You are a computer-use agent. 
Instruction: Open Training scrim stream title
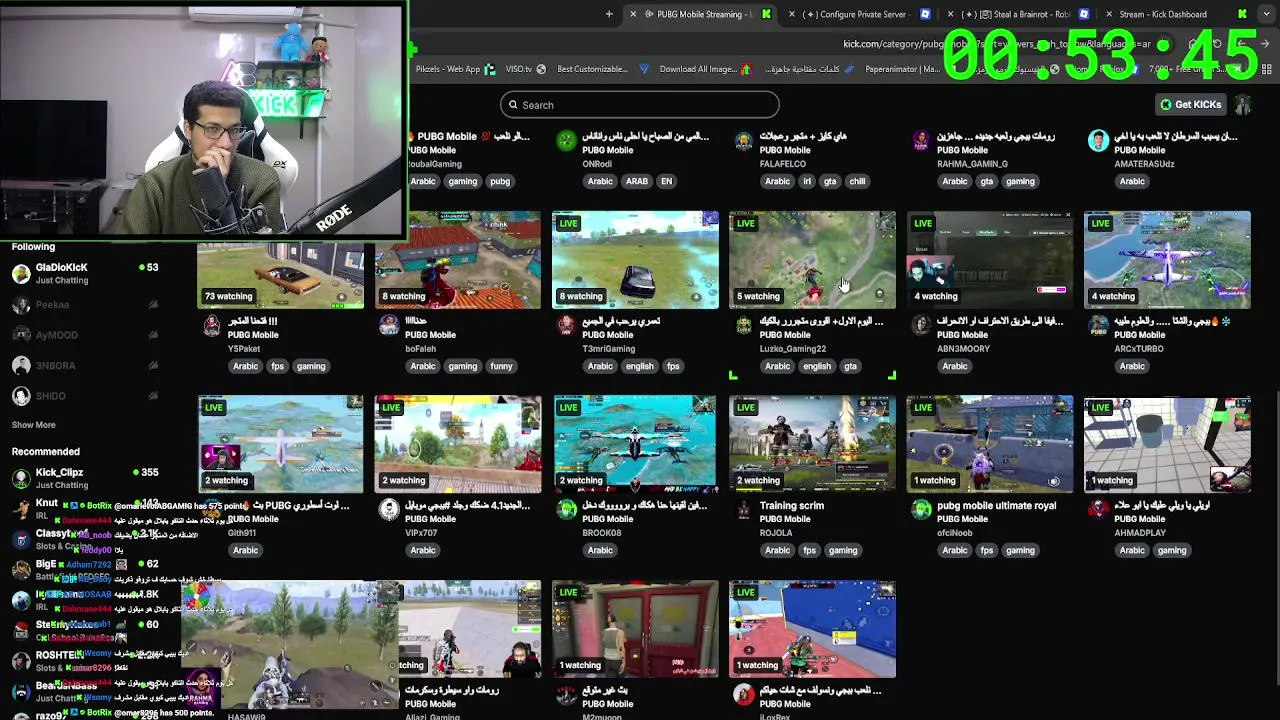(x=792, y=506)
